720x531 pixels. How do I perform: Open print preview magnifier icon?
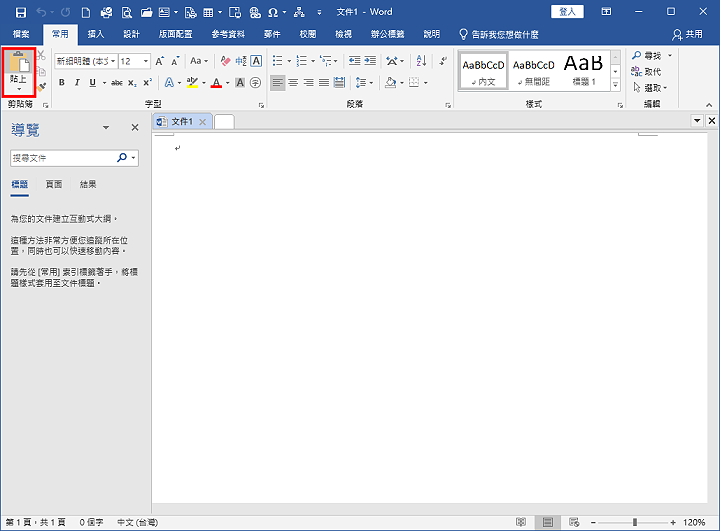(127, 12)
